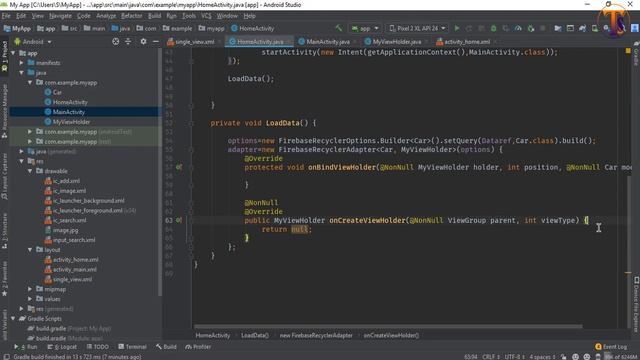Click the editor vertical scrollbar
This screenshot has height=360, width=640.
pyautogui.click(x=629, y=224)
